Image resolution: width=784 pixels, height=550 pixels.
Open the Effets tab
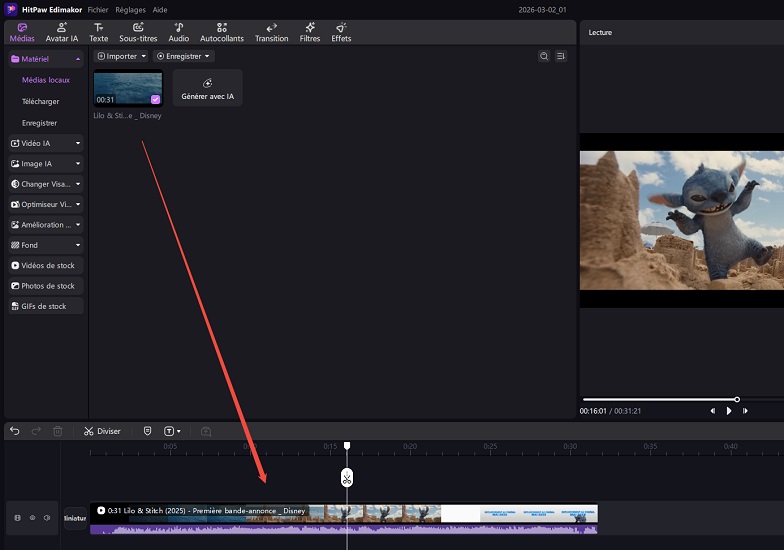(341, 32)
